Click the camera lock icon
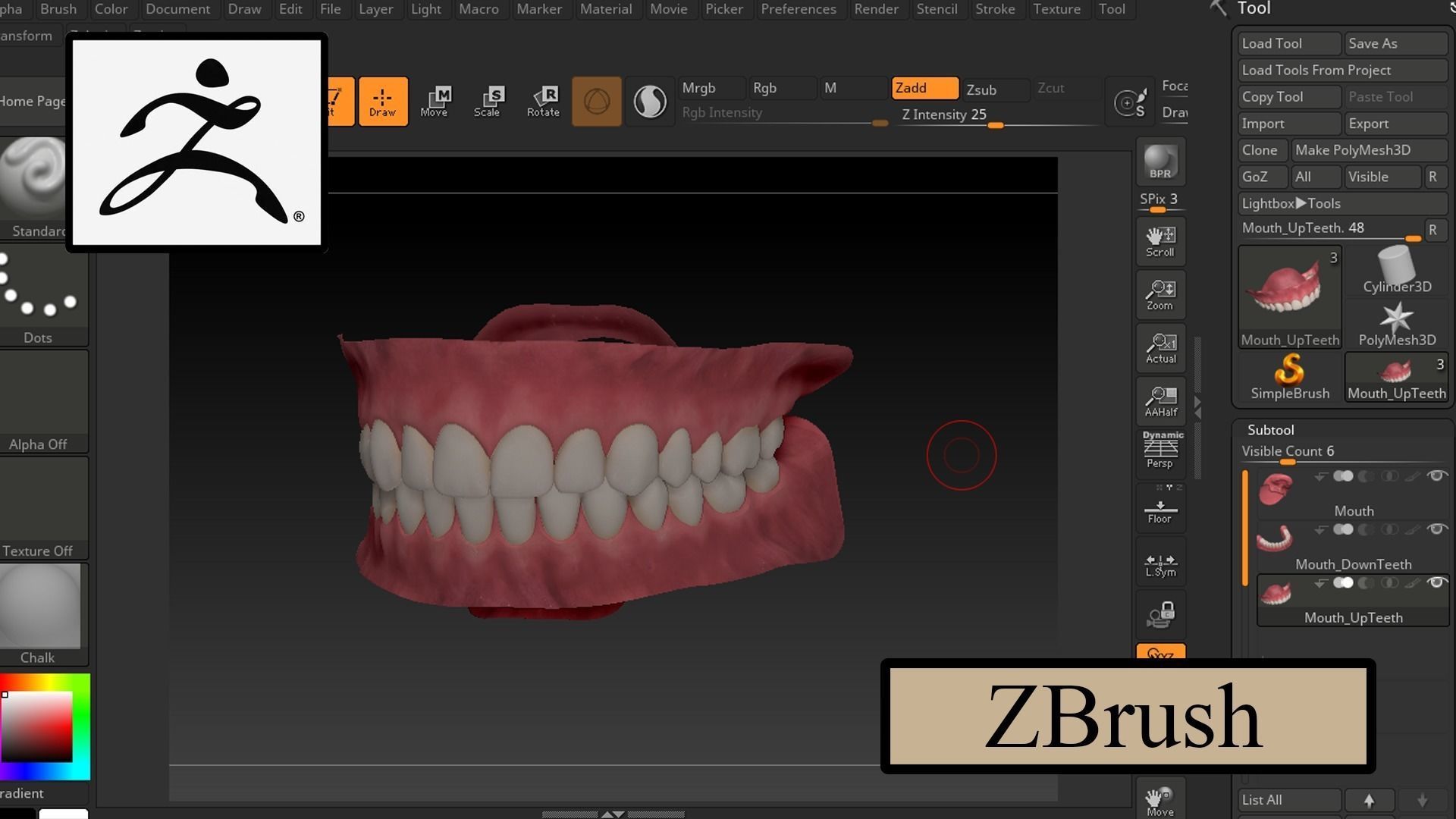The height and width of the screenshot is (819, 1456). (1160, 615)
